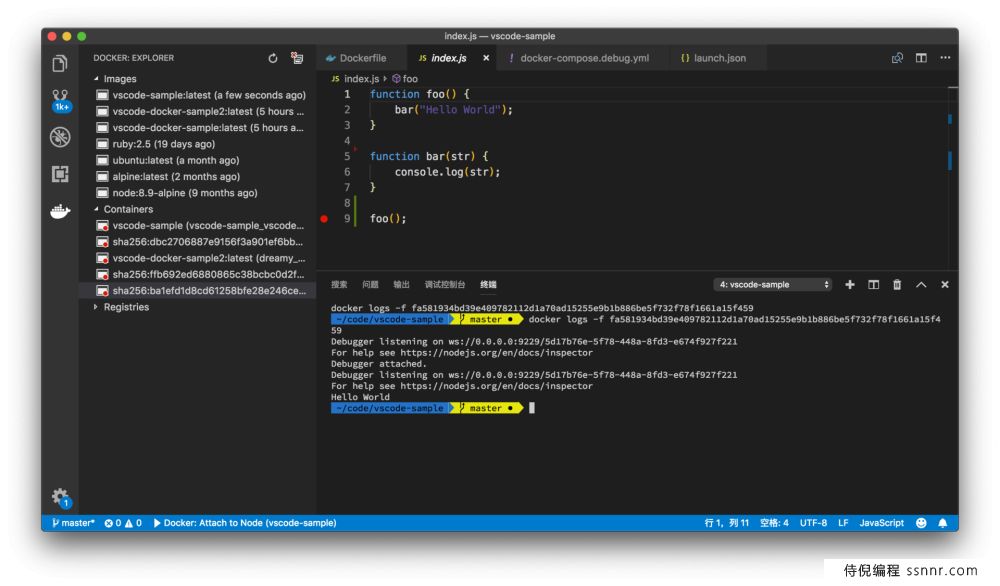Maximize the panel with the up chevron
The image size is (1000, 586).
pyautogui.click(x=921, y=285)
